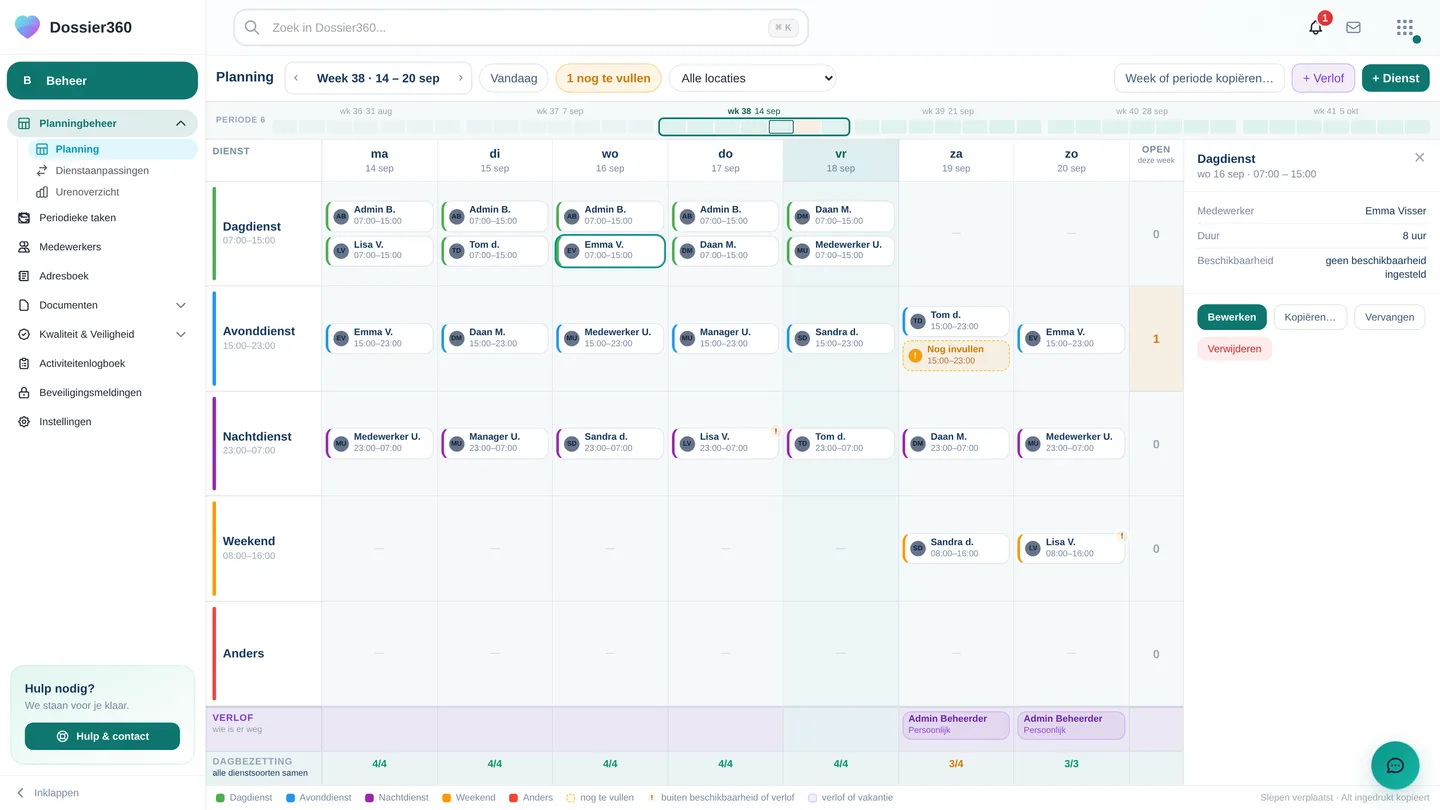Viewport: 1440px width, 810px height.
Task: Click the Dossier360 heart logo
Action: tap(28, 27)
